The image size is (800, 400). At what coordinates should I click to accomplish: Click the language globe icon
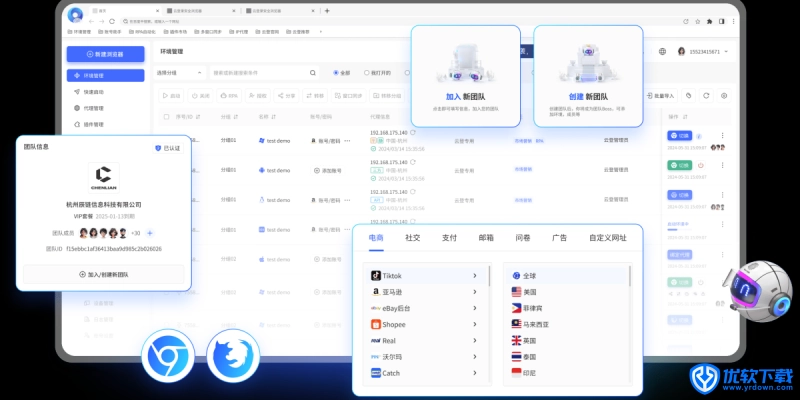(x=662, y=52)
